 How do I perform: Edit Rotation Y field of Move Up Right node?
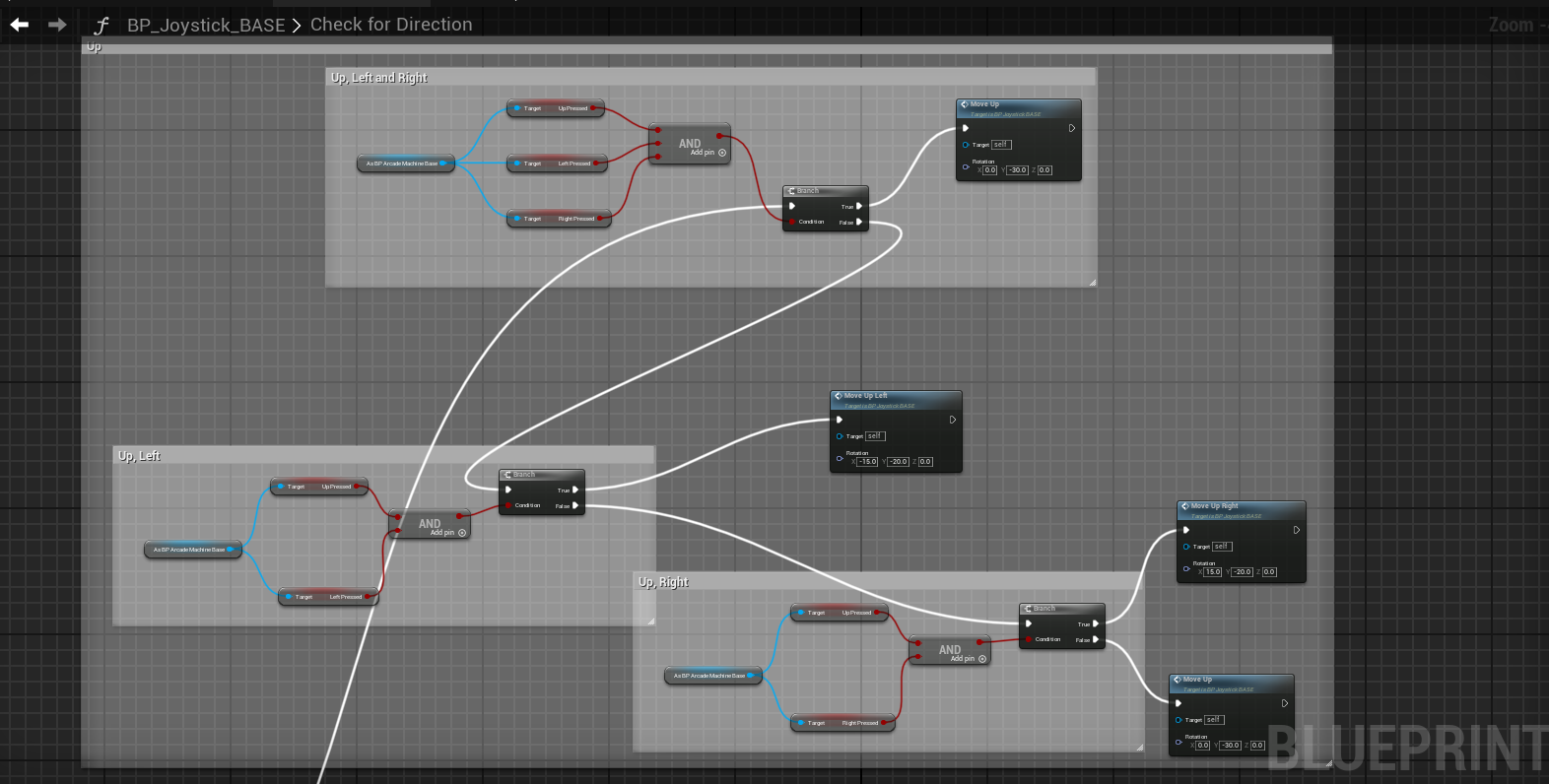1243,572
